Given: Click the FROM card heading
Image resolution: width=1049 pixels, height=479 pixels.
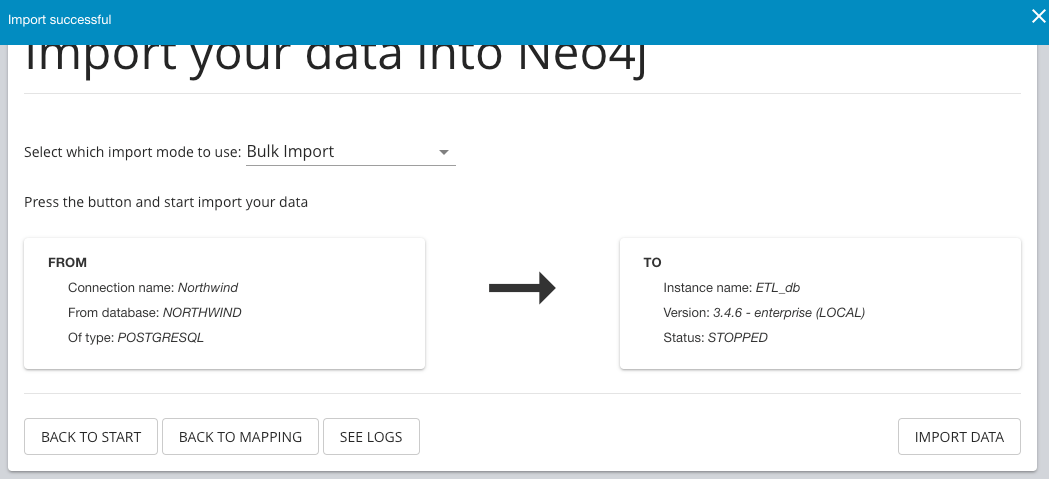Looking at the screenshot, I should 68,263.
